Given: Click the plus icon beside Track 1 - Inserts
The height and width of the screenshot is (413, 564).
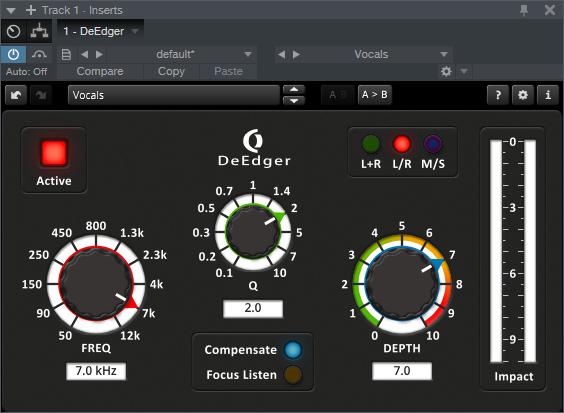Looking at the screenshot, I should [x=31, y=10].
